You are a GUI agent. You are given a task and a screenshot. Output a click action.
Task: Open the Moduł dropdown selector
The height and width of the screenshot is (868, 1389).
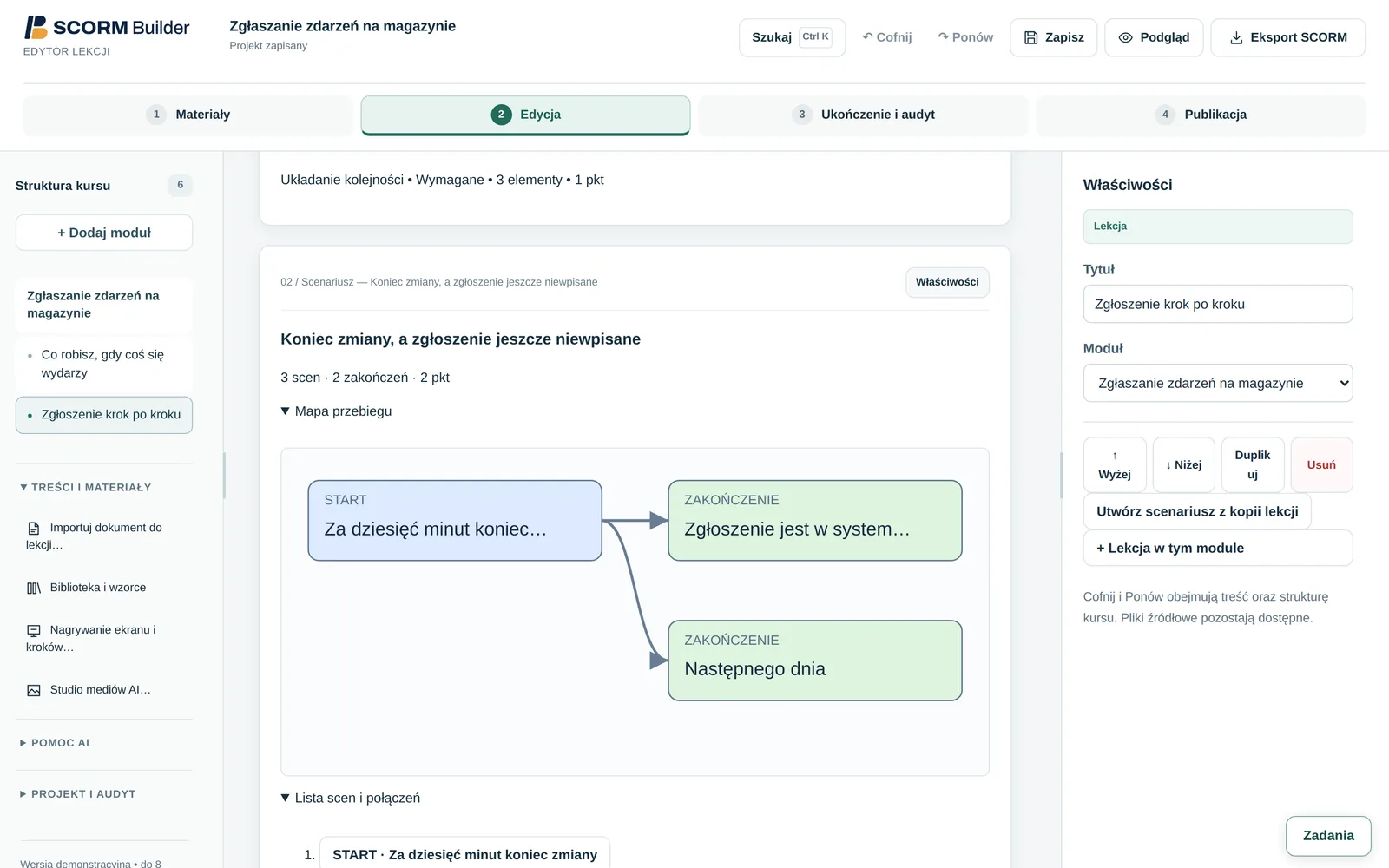pos(1218,383)
